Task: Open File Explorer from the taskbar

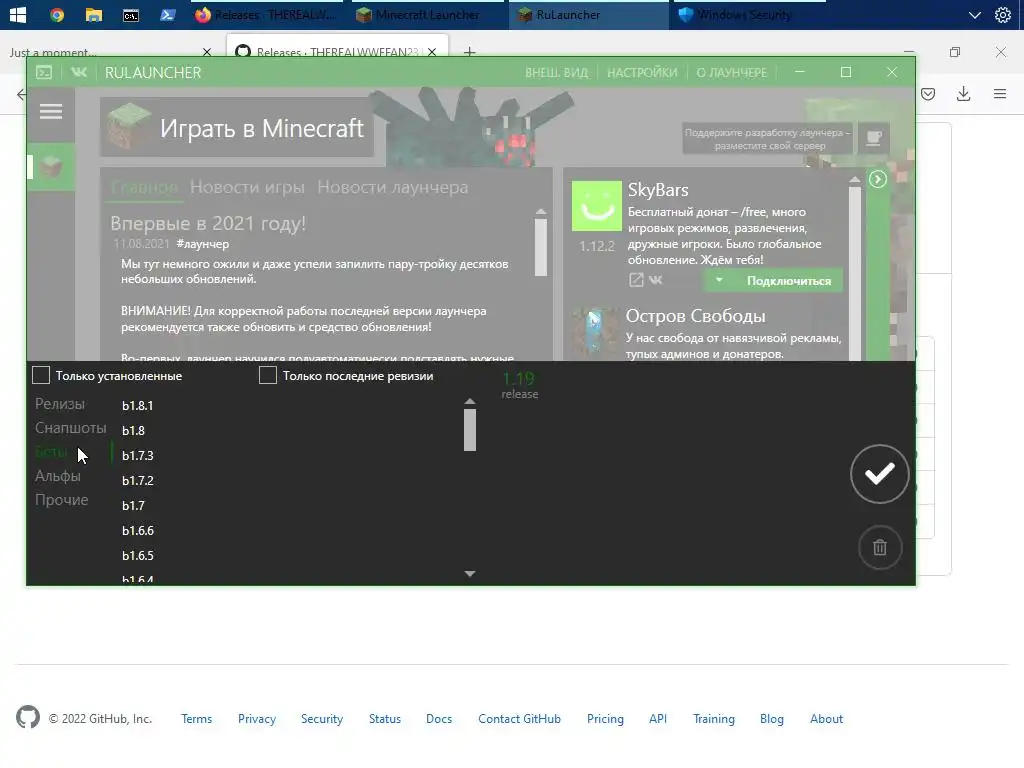Action: (94, 14)
